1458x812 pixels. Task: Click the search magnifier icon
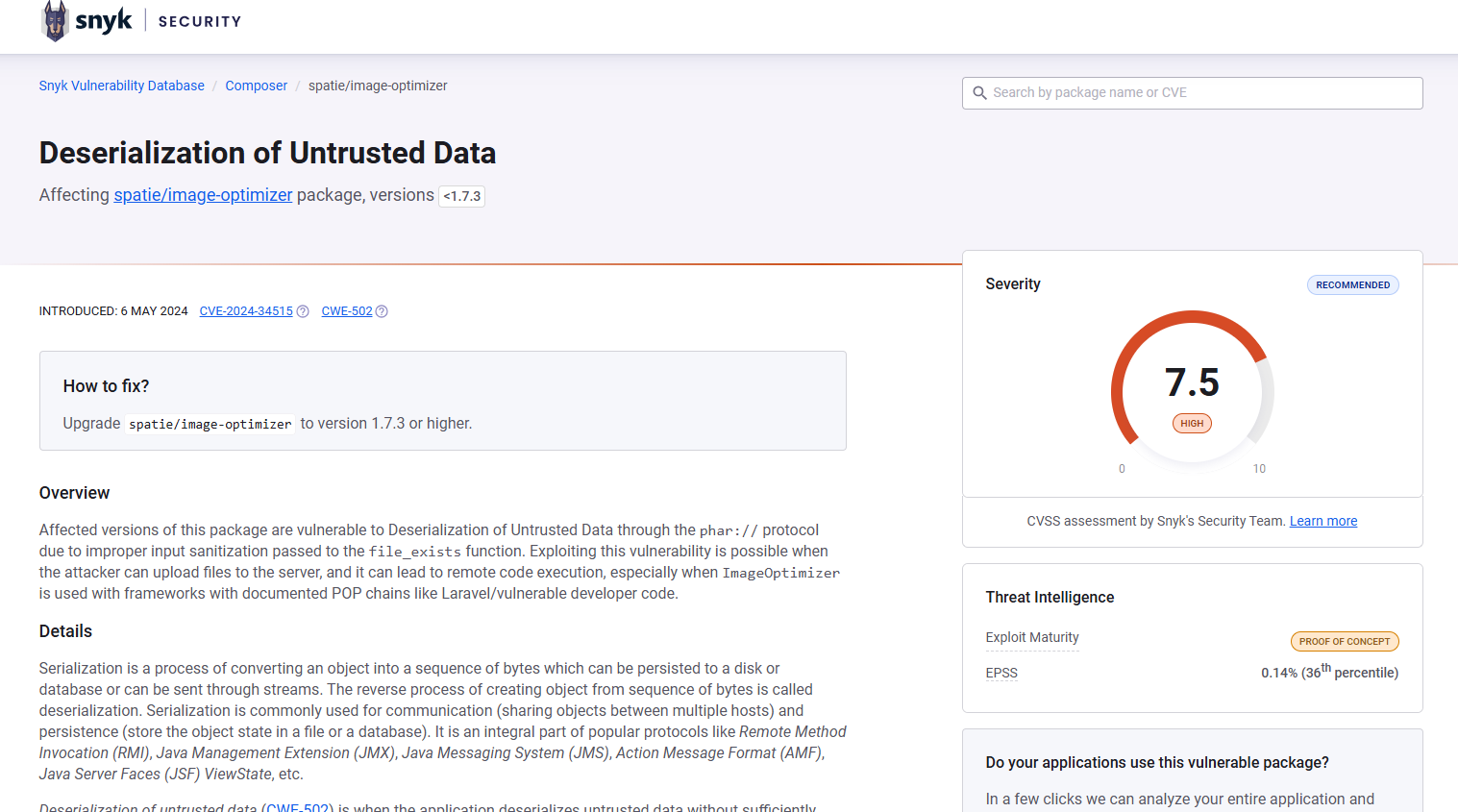point(979,93)
